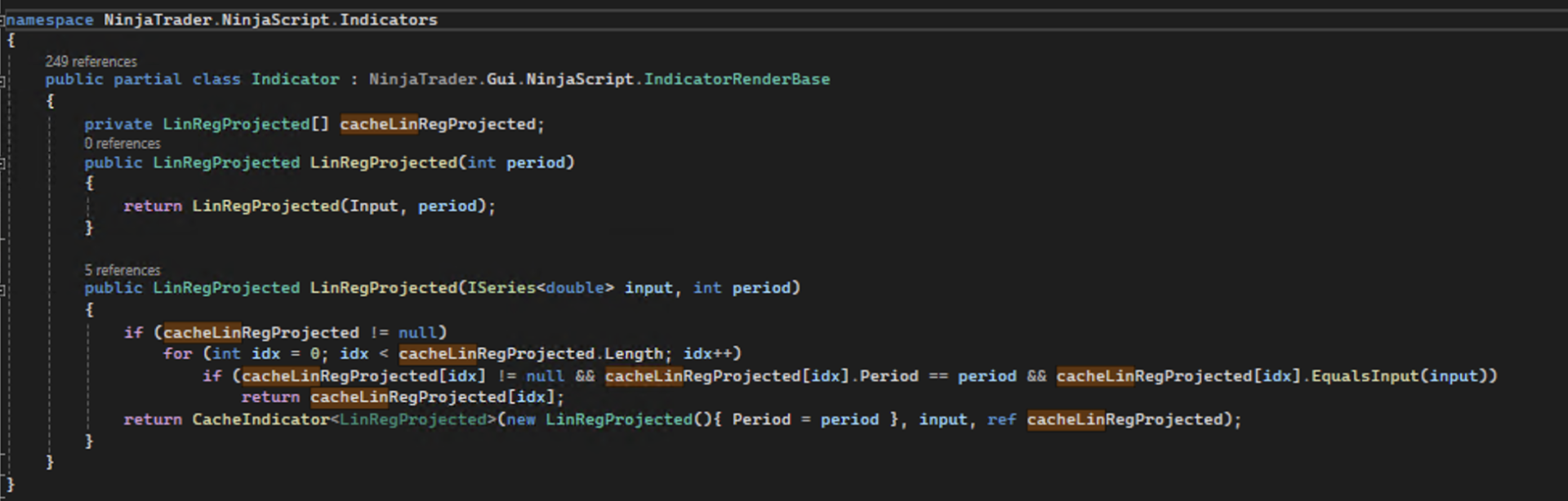
Task: Click the new keyword before LinRegProjected()
Action: click(x=521, y=419)
